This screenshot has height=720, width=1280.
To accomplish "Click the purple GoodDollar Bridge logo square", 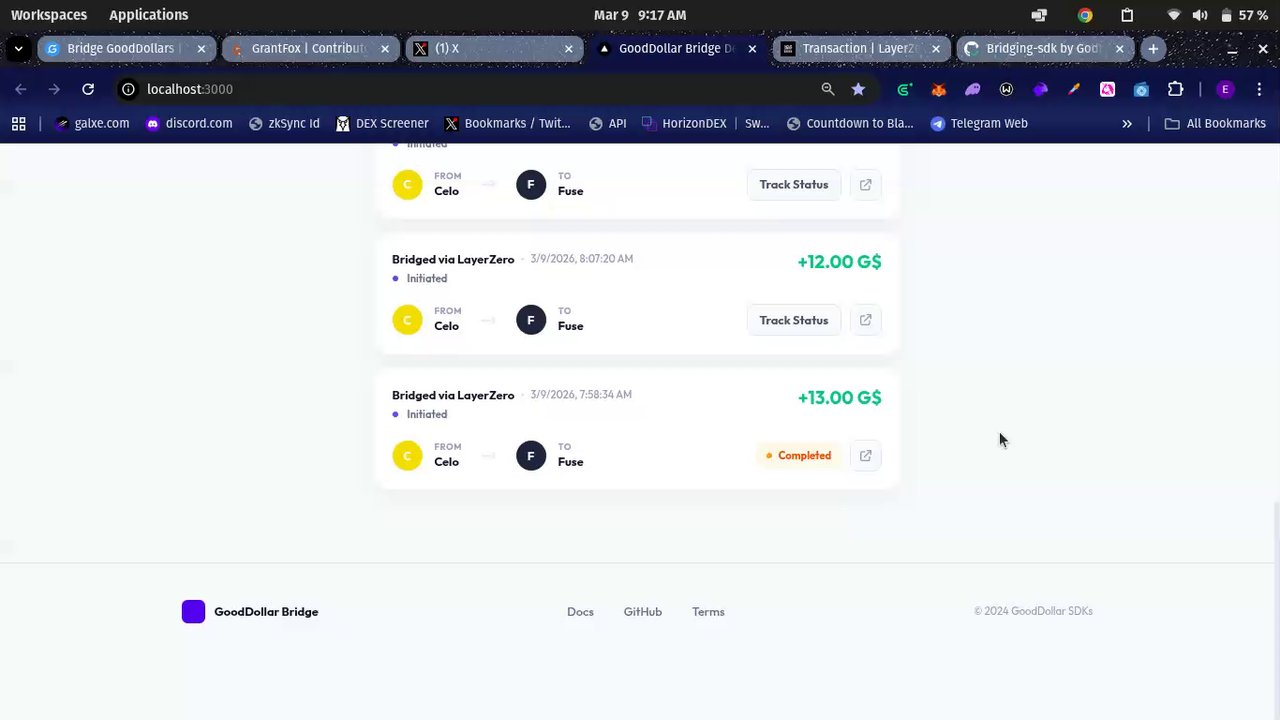I will pyautogui.click(x=193, y=612).
